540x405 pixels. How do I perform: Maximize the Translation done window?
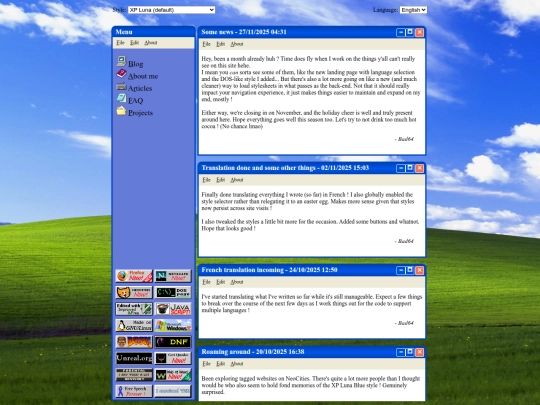(410, 168)
